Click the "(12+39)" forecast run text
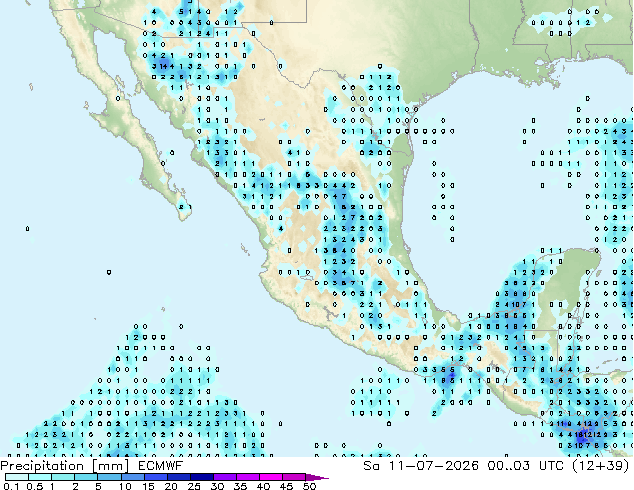The image size is (634, 490). (x=602, y=466)
